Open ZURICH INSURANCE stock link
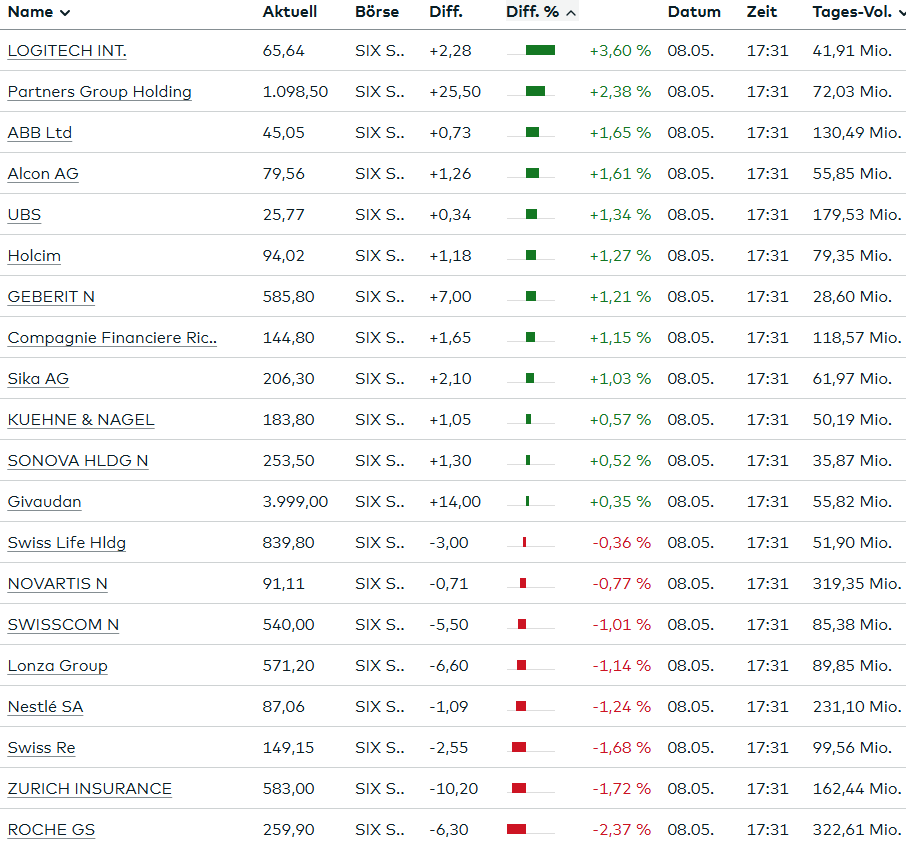This screenshot has height=847, width=906. (x=90, y=789)
